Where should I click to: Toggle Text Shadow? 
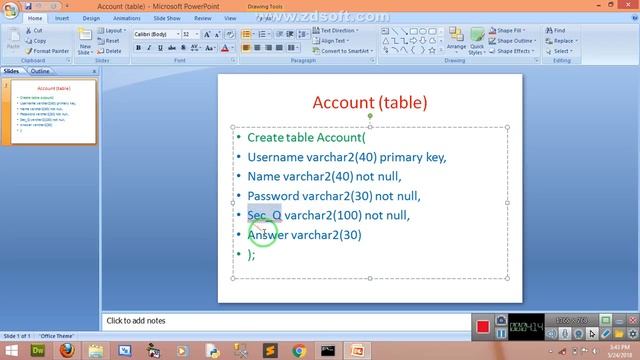tap(183, 48)
